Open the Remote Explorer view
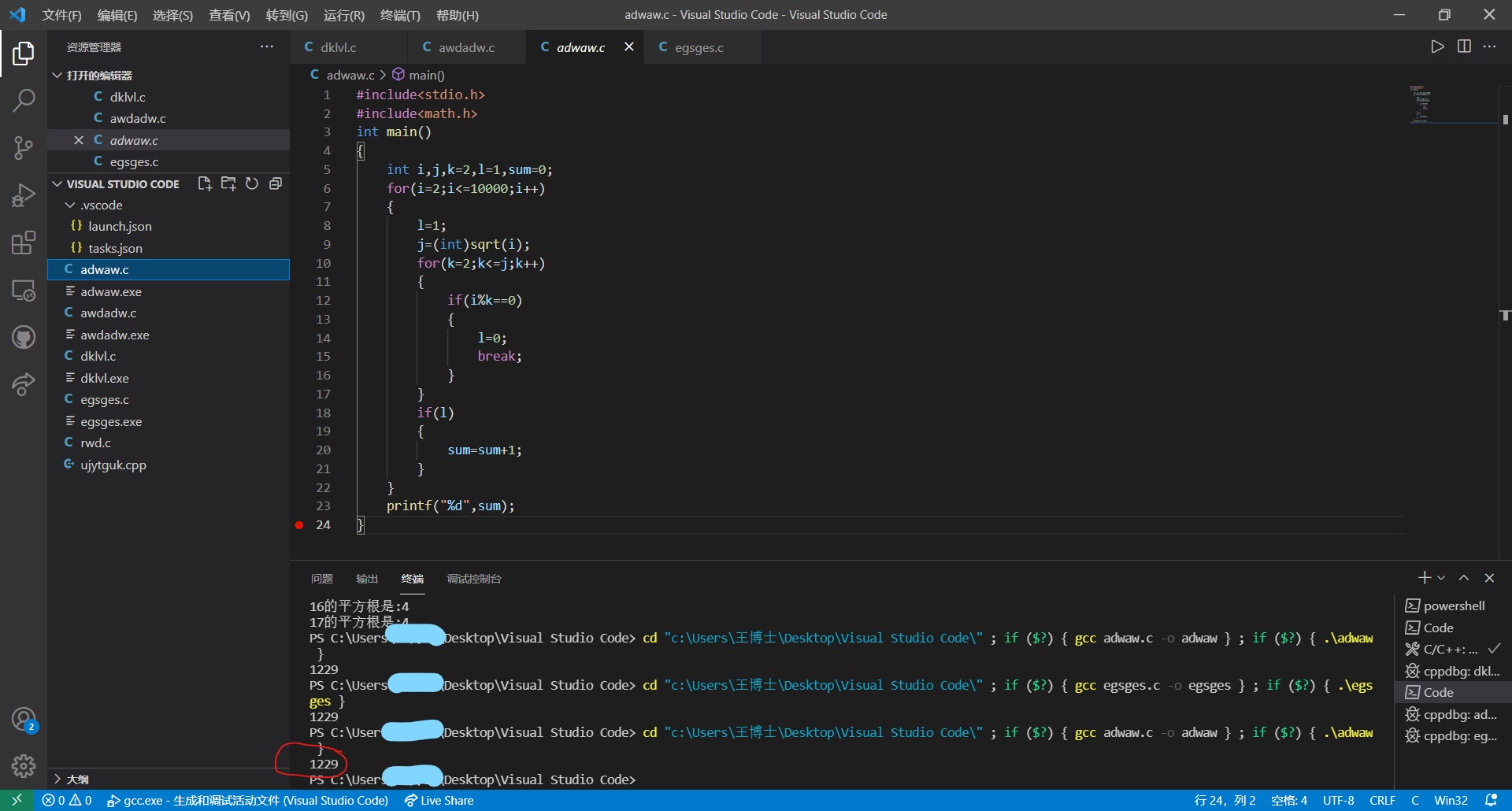 coord(24,290)
